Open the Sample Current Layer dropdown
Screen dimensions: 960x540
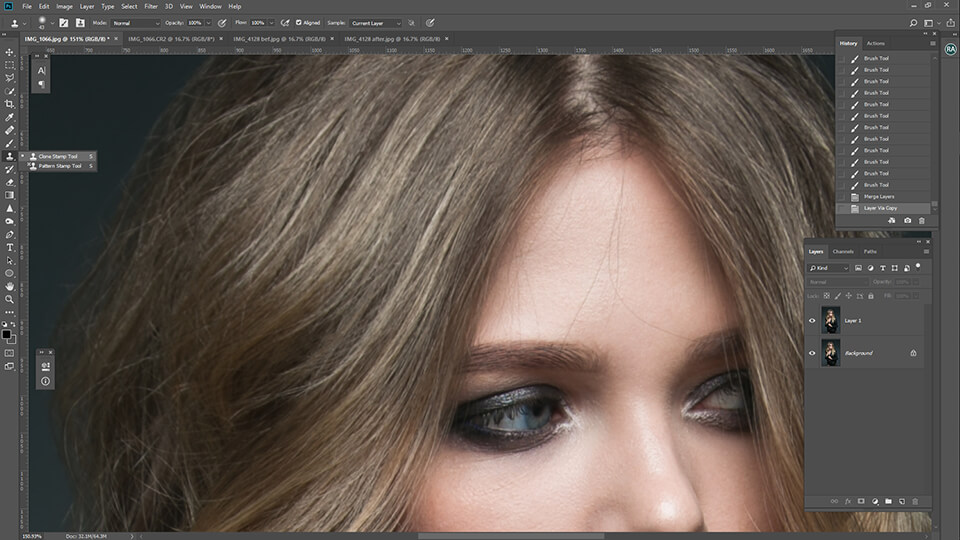(x=376, y=23)
